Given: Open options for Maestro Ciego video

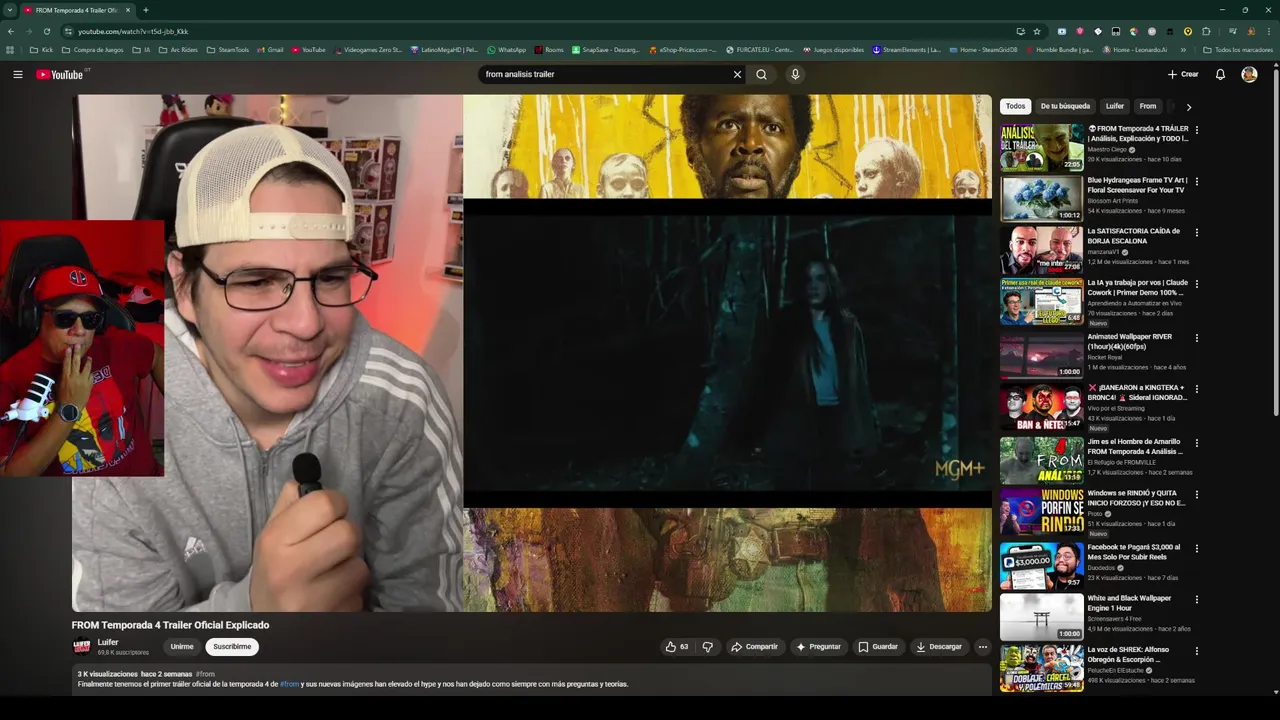Looking at the screenshot, I should click(1196, 130).
